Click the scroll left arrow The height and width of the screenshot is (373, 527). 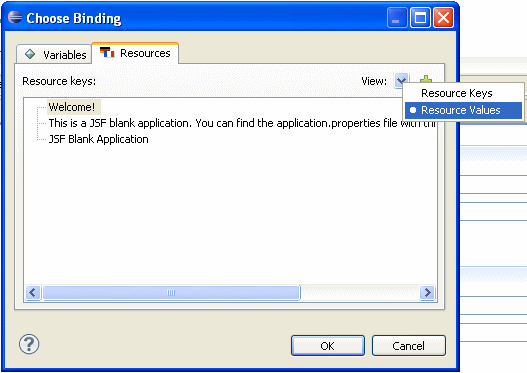[x=33, y=292]
